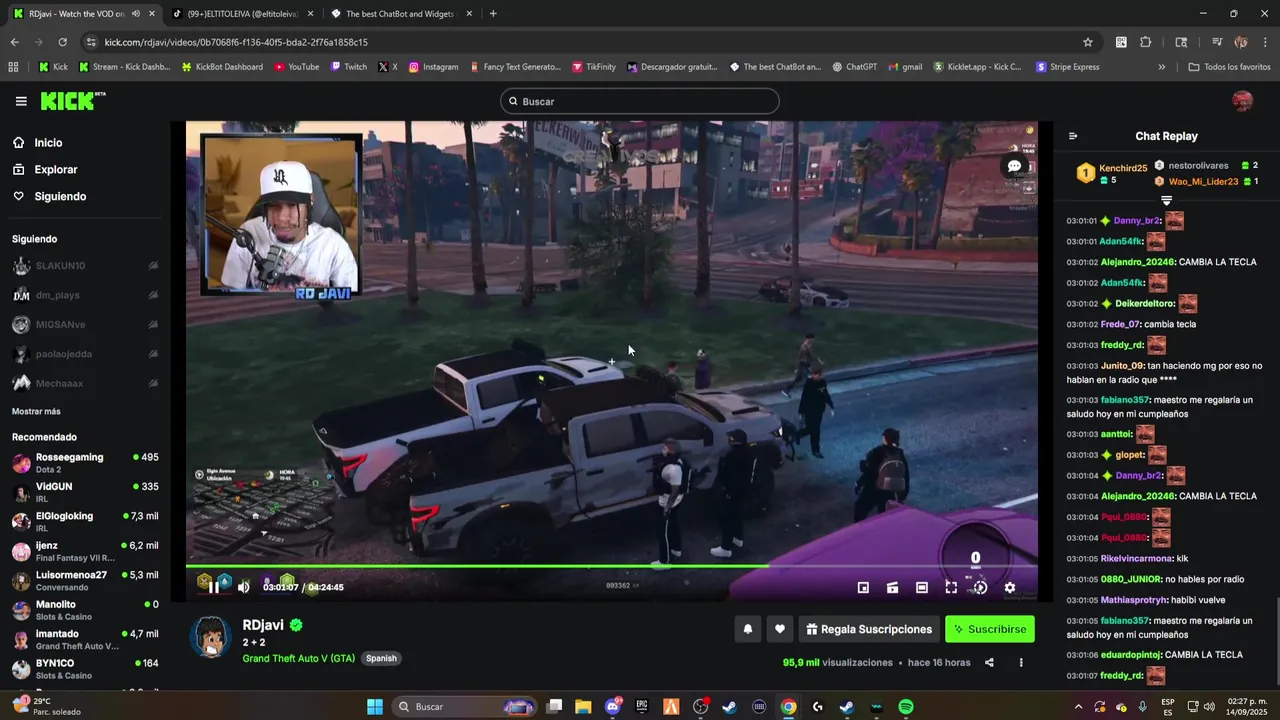The height and width of the screenshot is (720, 1280).
Task: Reload the current page
Action: 62,42
